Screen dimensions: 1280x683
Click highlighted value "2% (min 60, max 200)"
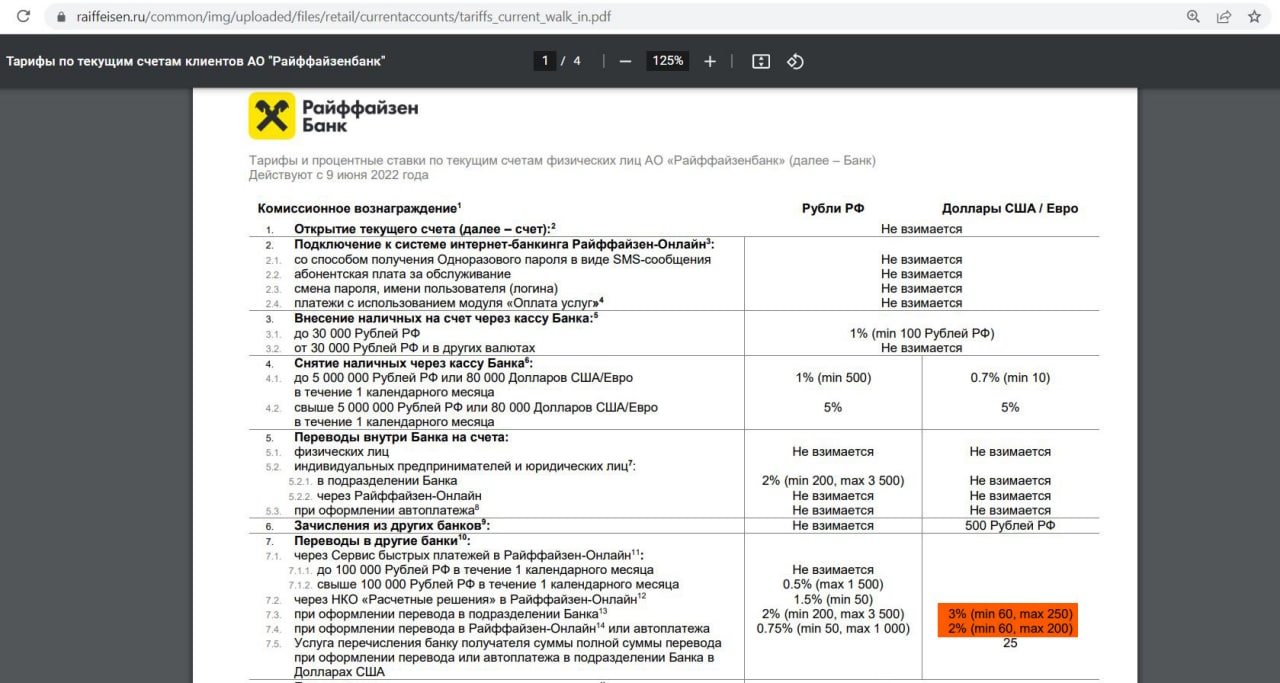point(1008,628)
